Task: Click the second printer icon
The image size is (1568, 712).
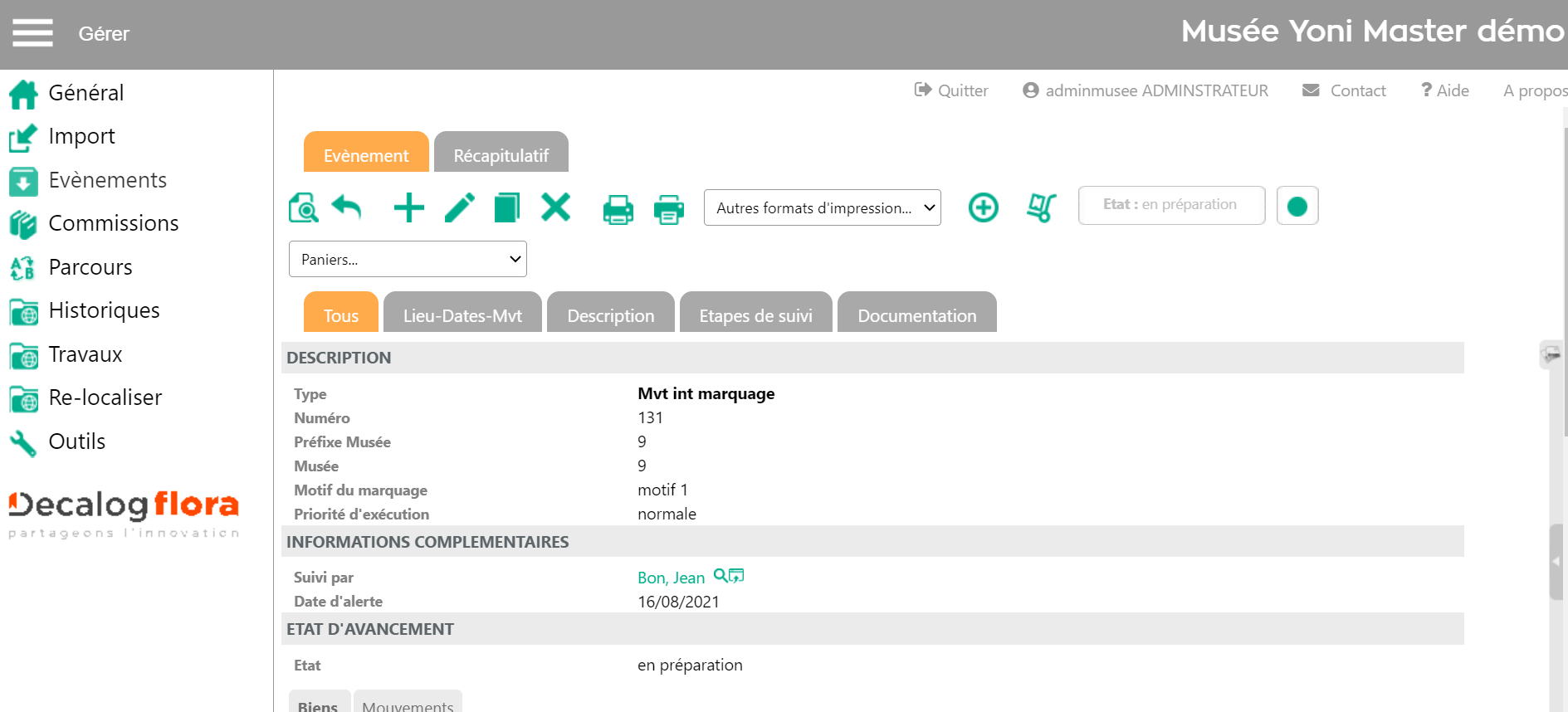Action: coord(669,209)
